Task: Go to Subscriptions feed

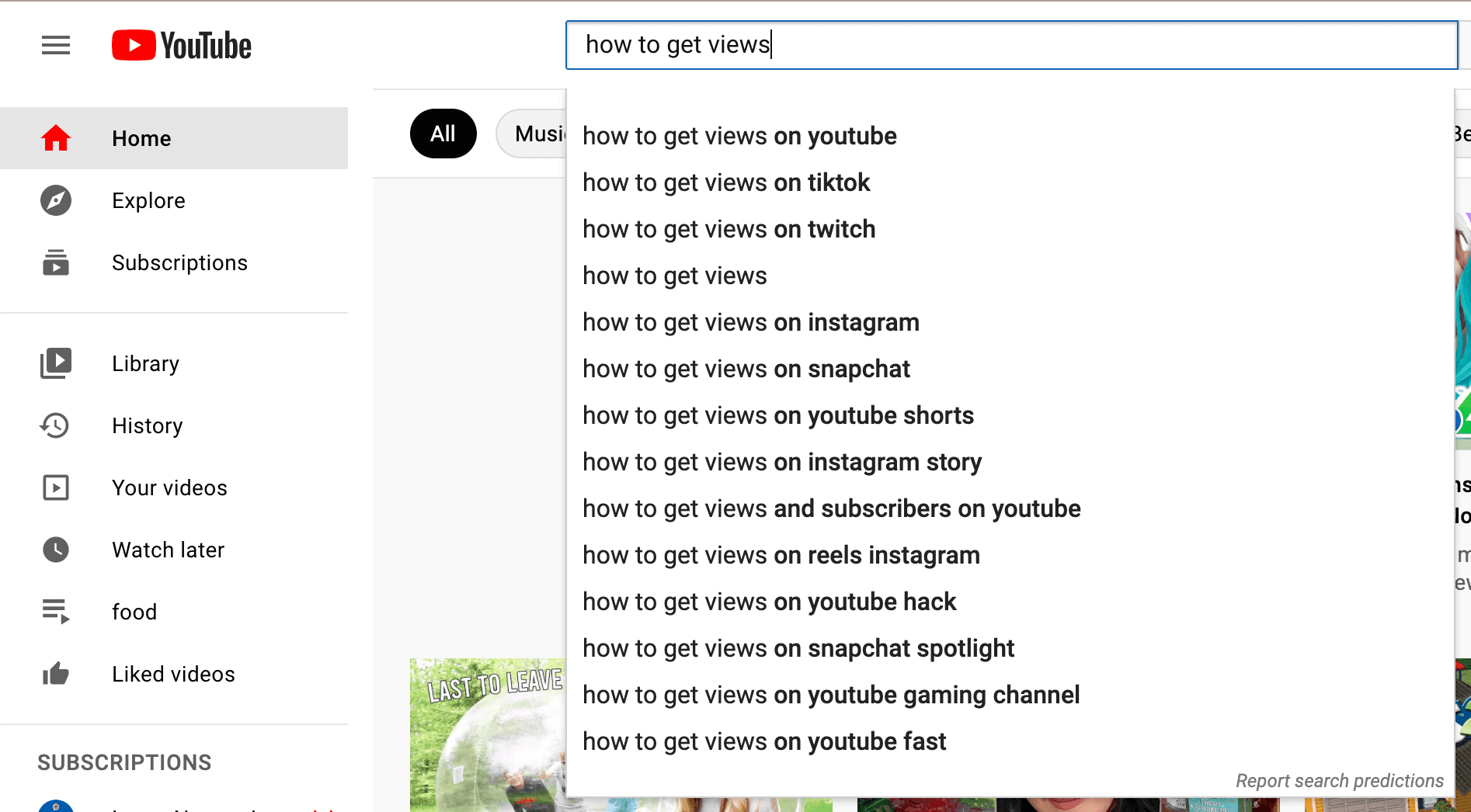Action: 179,262
